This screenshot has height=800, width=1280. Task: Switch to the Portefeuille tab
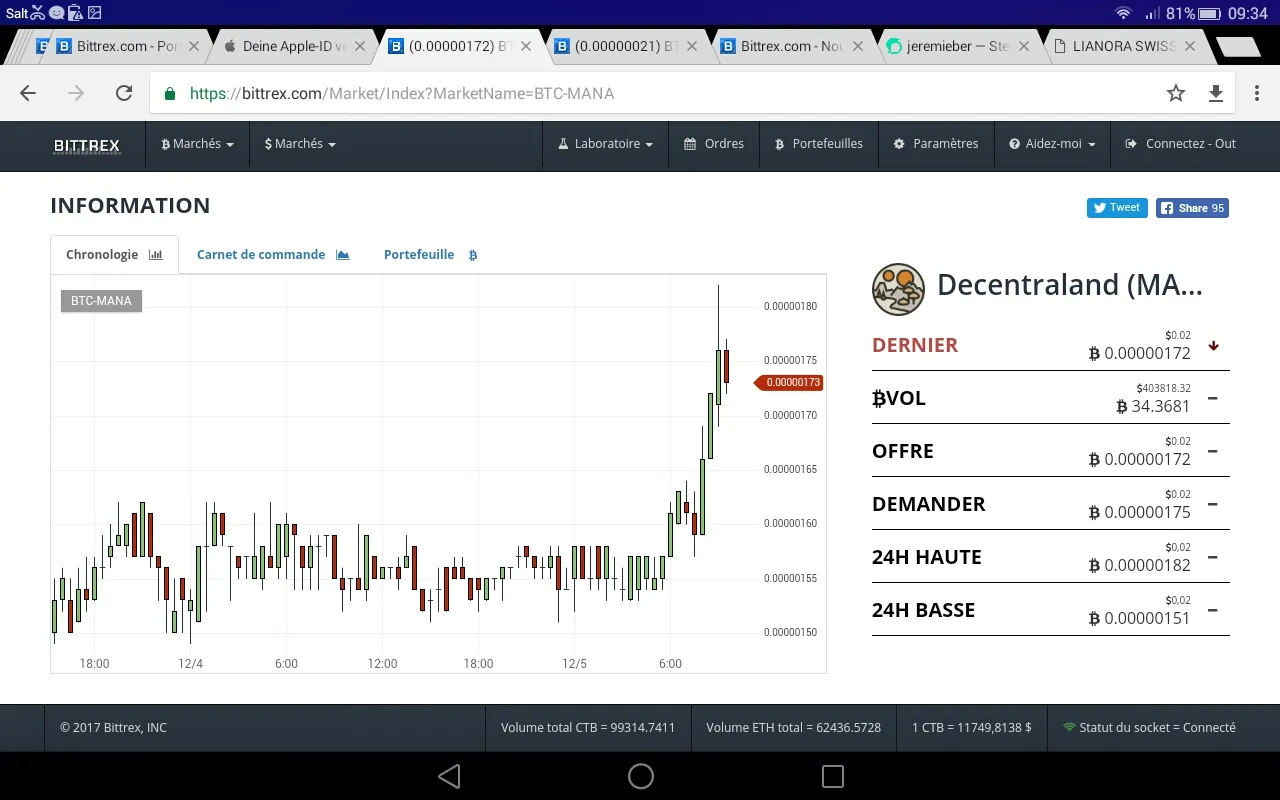pyautogui.click(x=431, y=254)
